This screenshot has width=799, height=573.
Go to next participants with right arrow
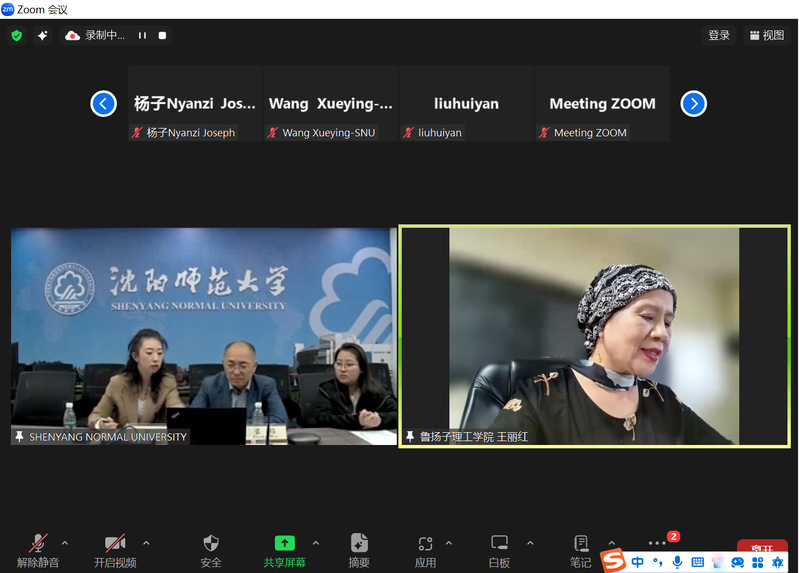(694, 103)
